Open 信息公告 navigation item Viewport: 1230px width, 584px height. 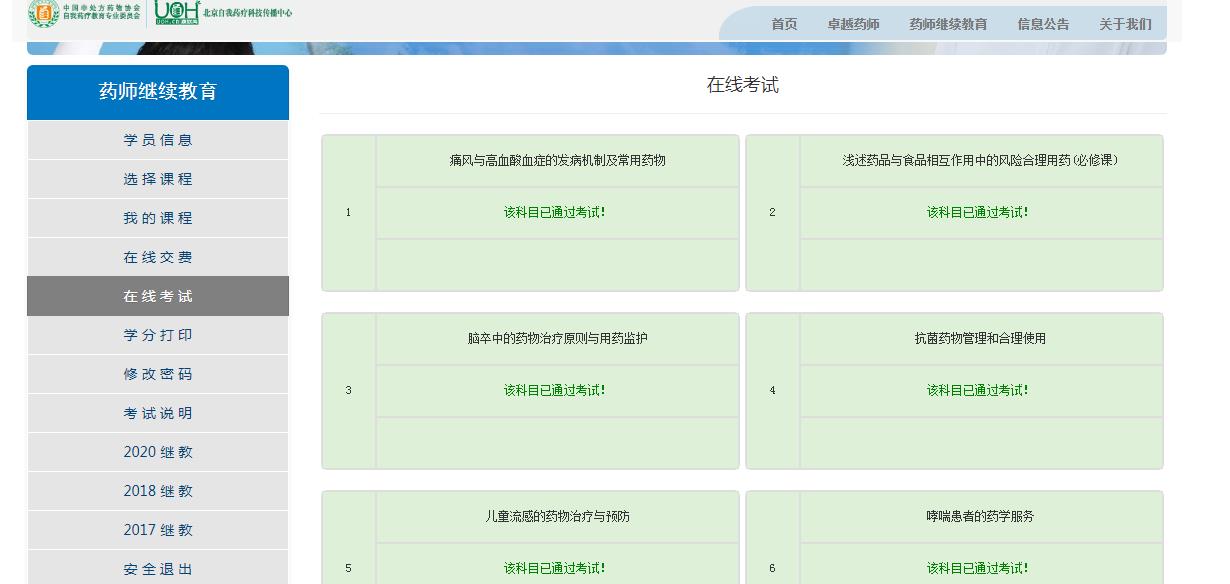pos(1043,24)
